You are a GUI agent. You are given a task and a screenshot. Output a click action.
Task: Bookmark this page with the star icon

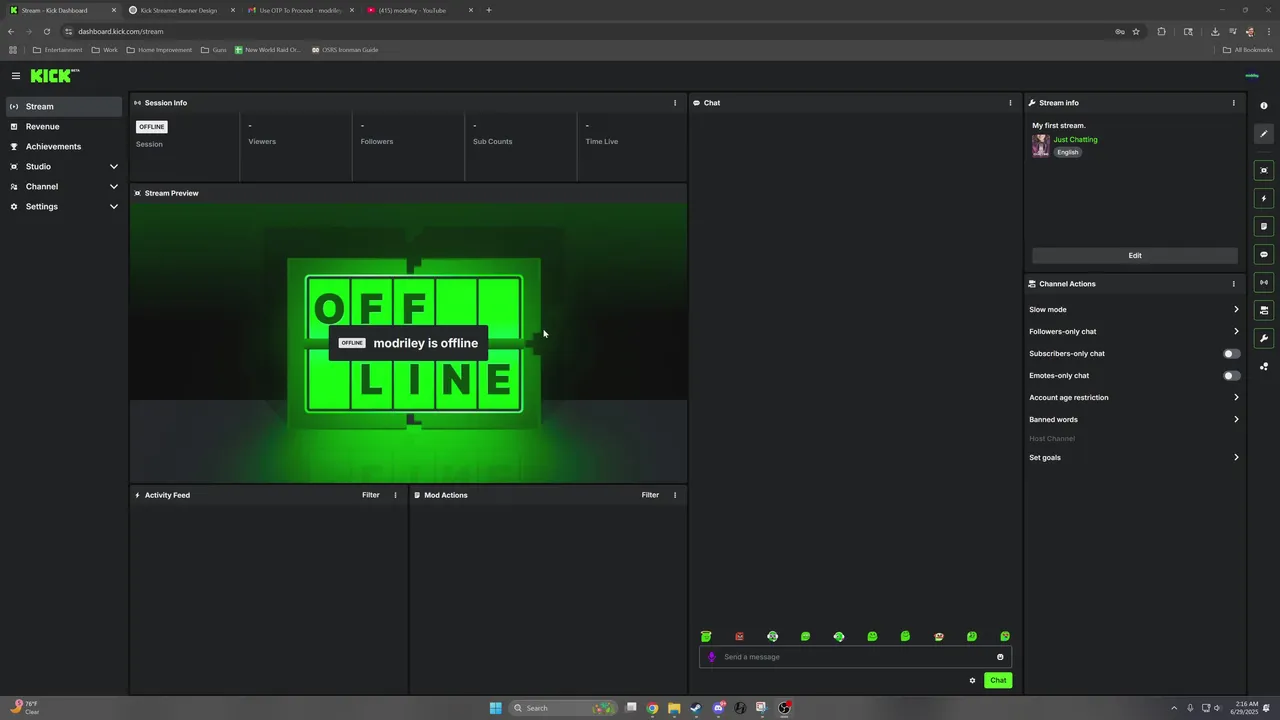click(1136, 31)
